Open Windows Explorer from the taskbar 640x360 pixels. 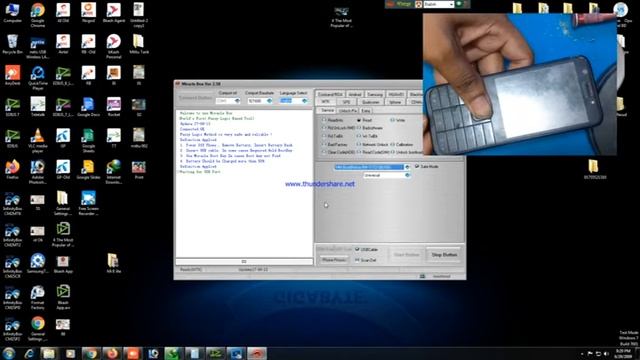click(x=49, y=353)
